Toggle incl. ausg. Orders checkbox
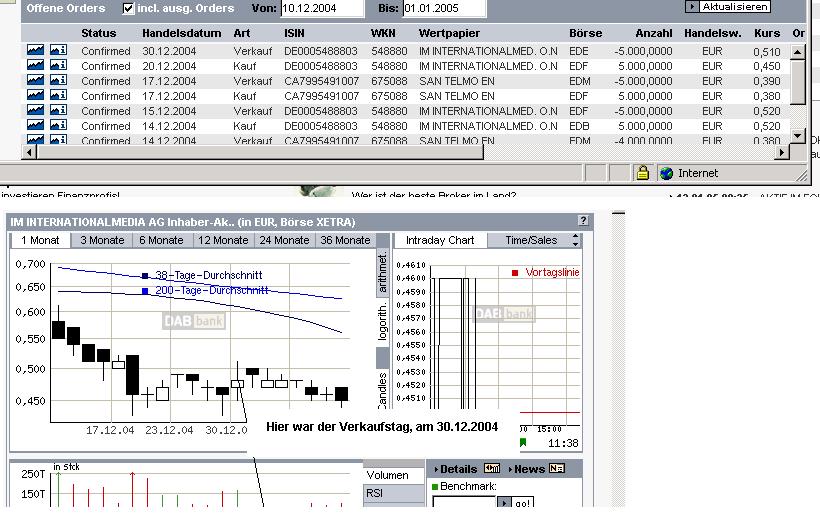The image size is (820, 514). coord(128,8)
